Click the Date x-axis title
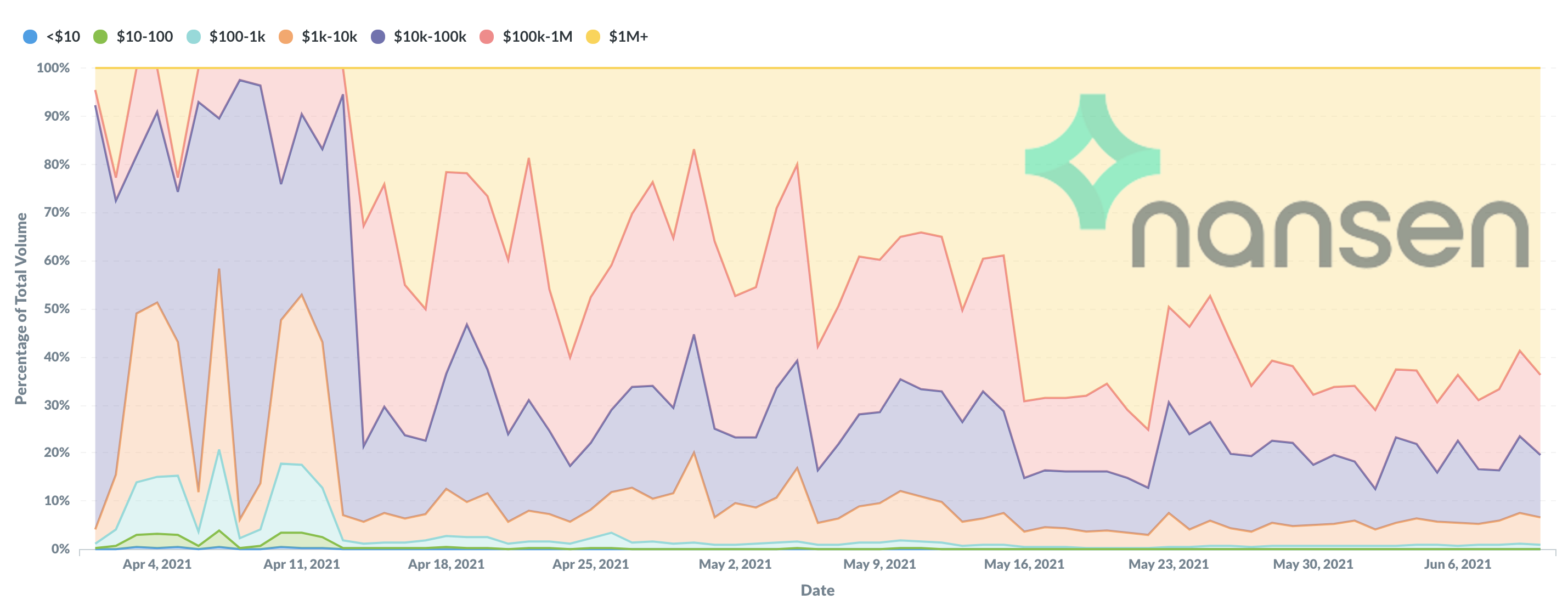This screenshot has height=611, width=1568. click(x=817, y=590)
